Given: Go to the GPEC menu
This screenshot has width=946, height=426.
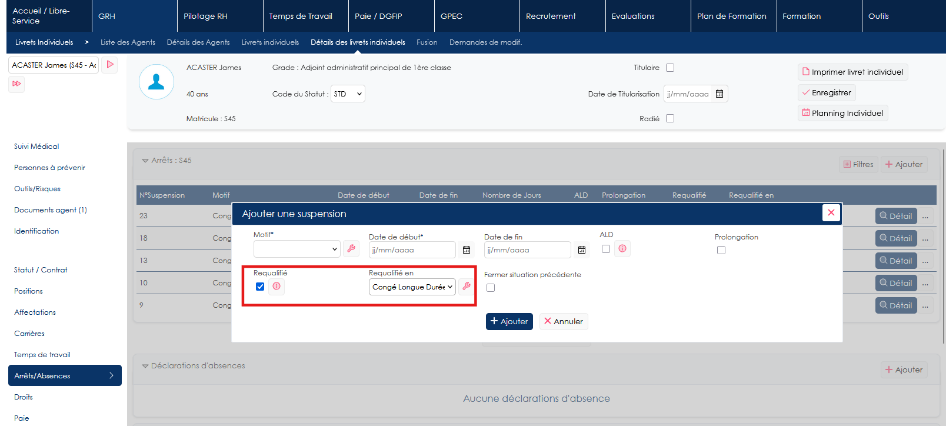Looking at the screenshot, I should [x=477, y=16].
